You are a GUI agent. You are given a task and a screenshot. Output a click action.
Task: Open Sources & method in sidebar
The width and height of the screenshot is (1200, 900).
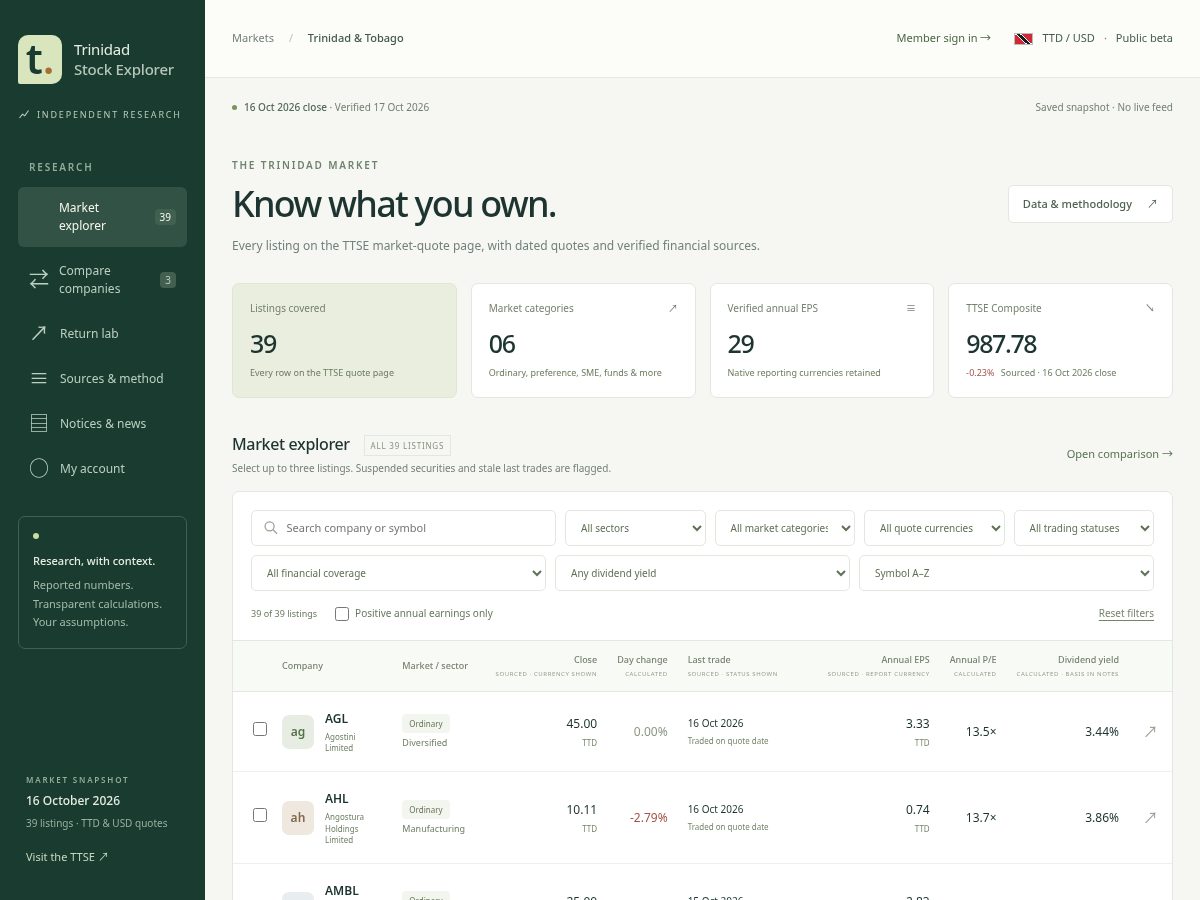coord(102,378)
